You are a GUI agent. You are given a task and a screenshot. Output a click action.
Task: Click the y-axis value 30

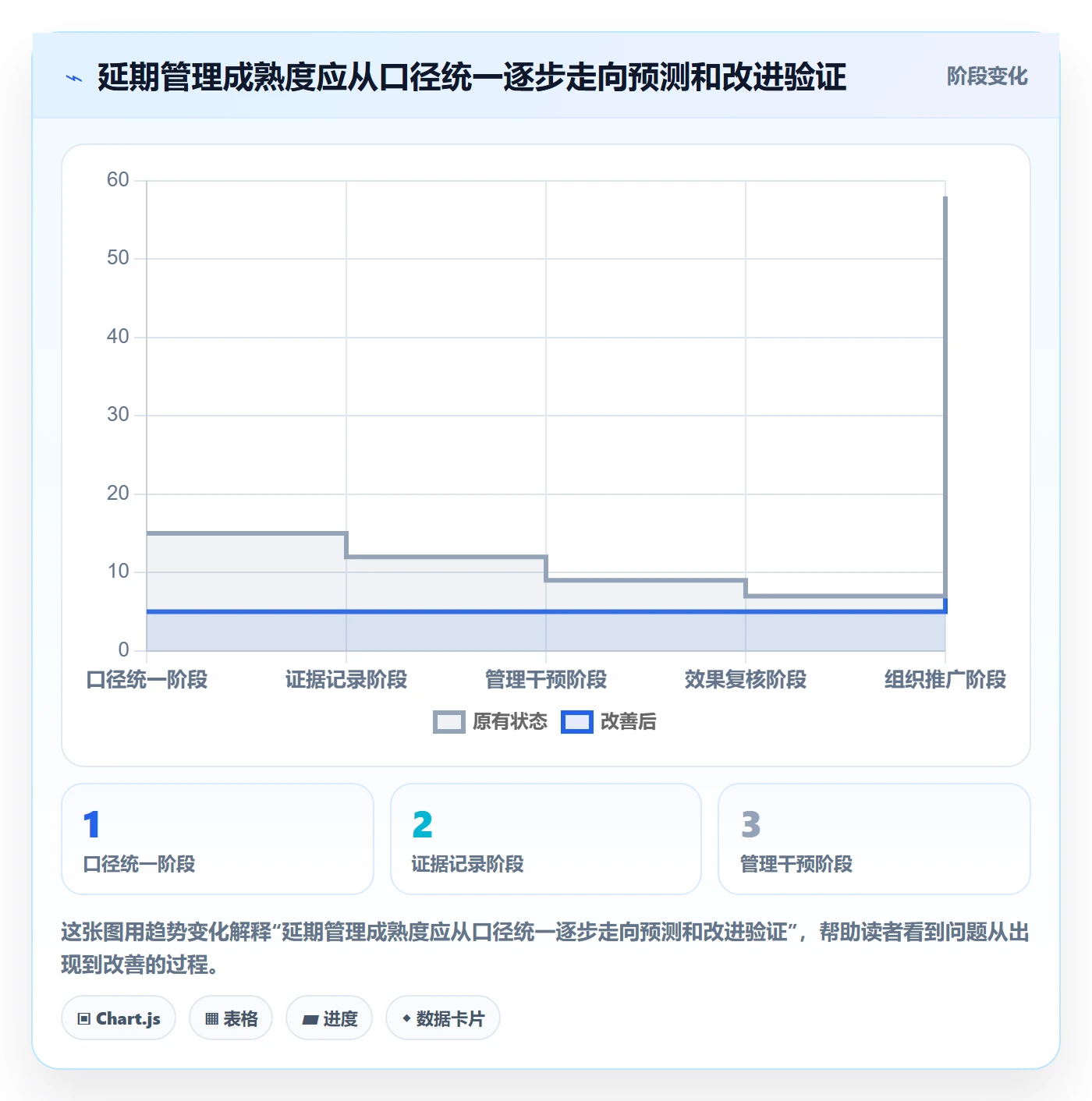click(118, 415)
